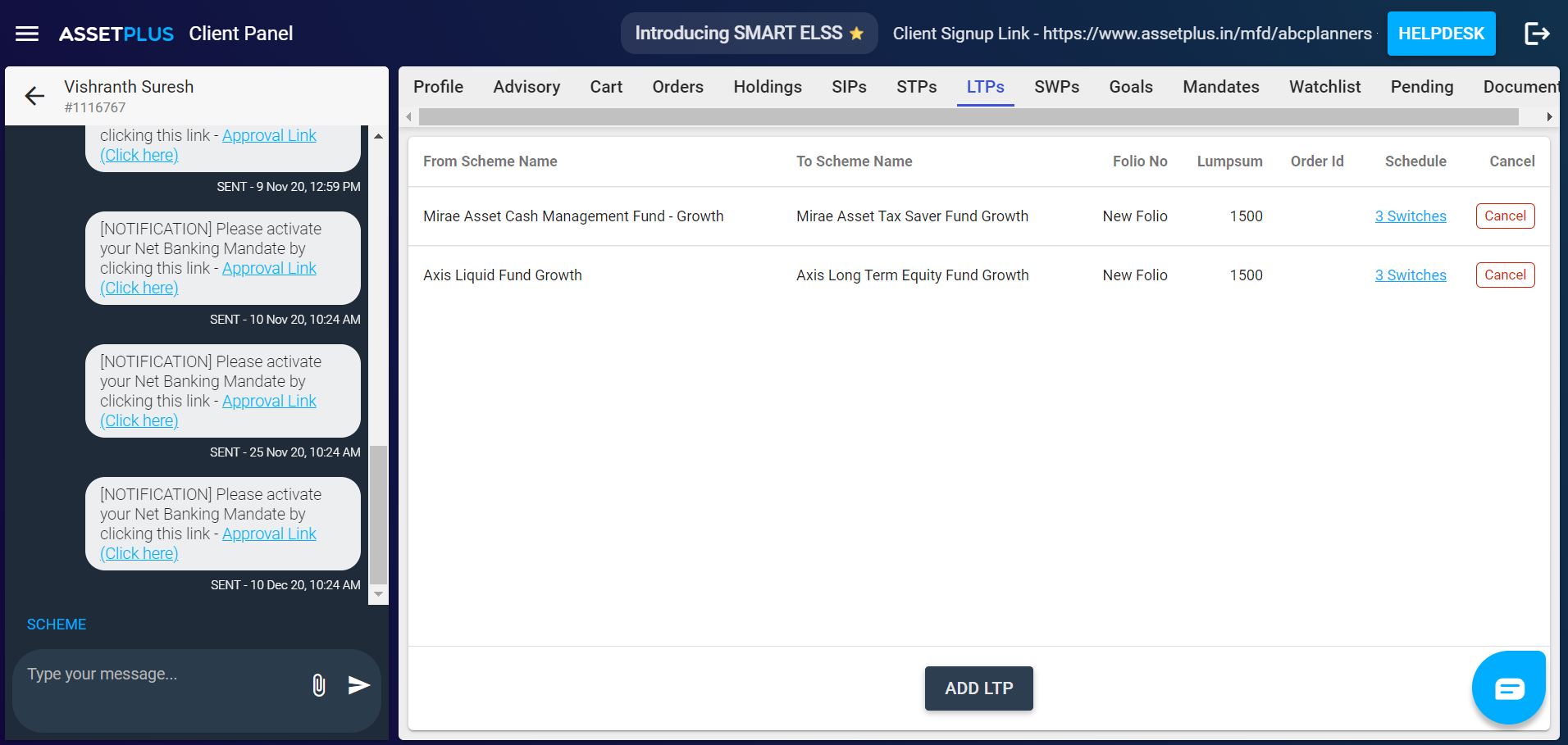Click the ADD LTP button
The image size is (1568, 745).
[x=978, y=688]
